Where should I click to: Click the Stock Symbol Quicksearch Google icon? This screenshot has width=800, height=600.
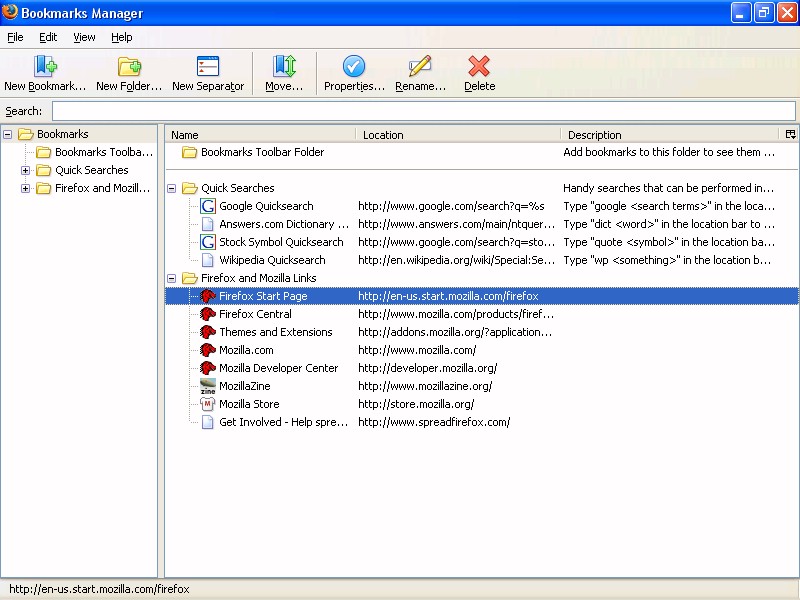(x=208, y=242)
